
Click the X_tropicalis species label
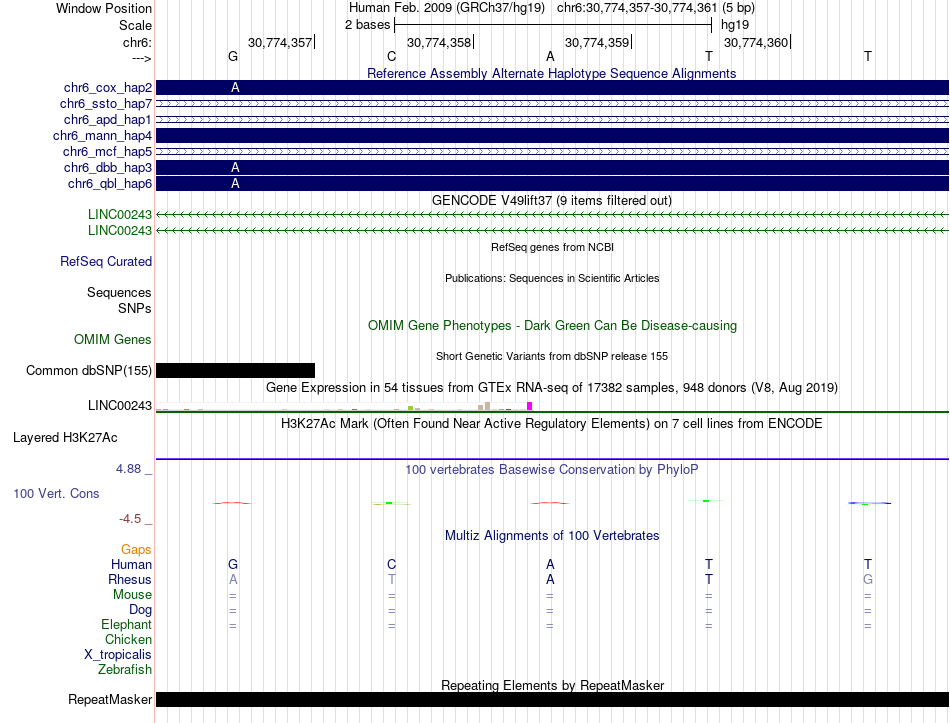tap(118, 655)
